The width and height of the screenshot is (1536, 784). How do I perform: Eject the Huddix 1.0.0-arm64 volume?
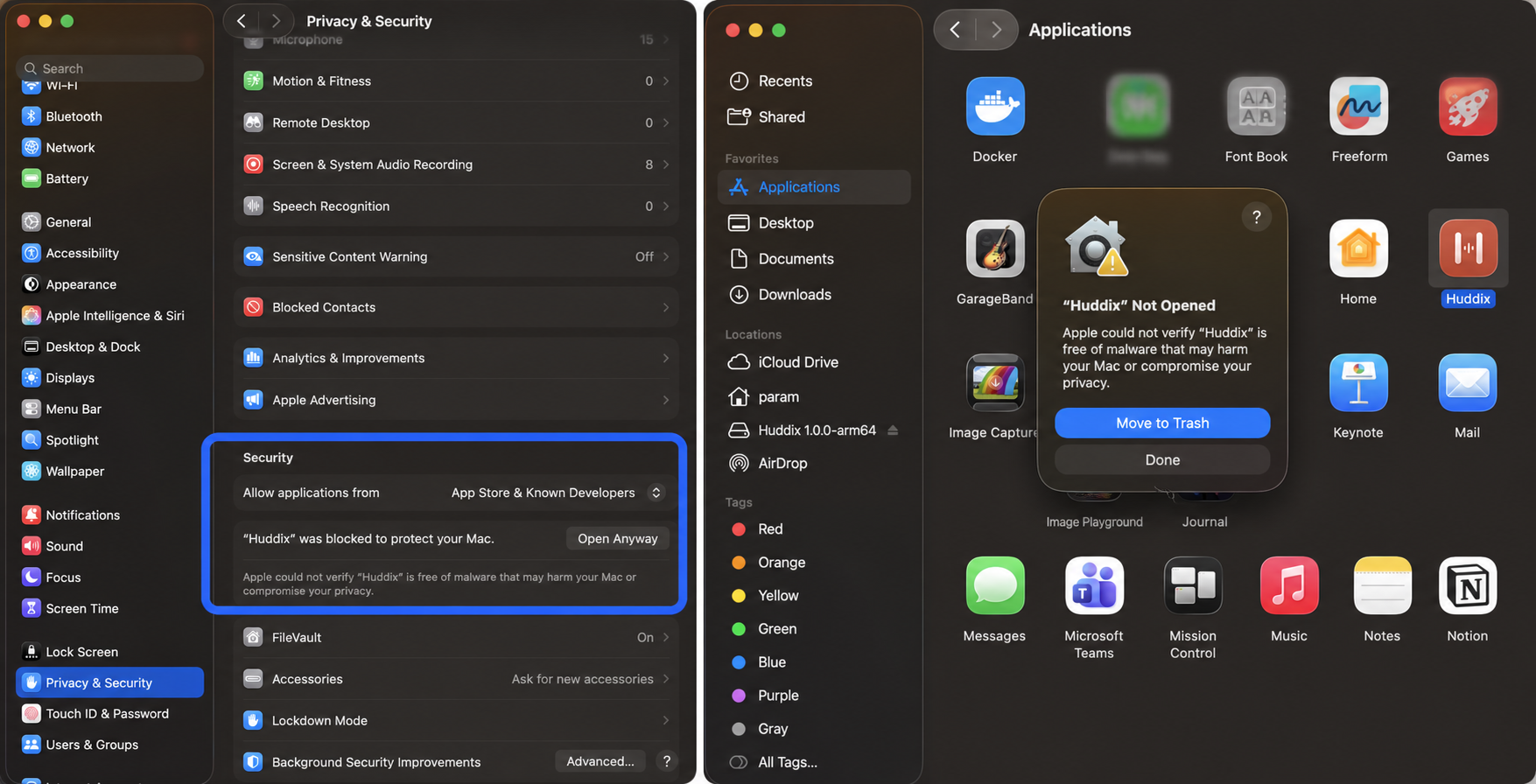click(x=893, y=430)
